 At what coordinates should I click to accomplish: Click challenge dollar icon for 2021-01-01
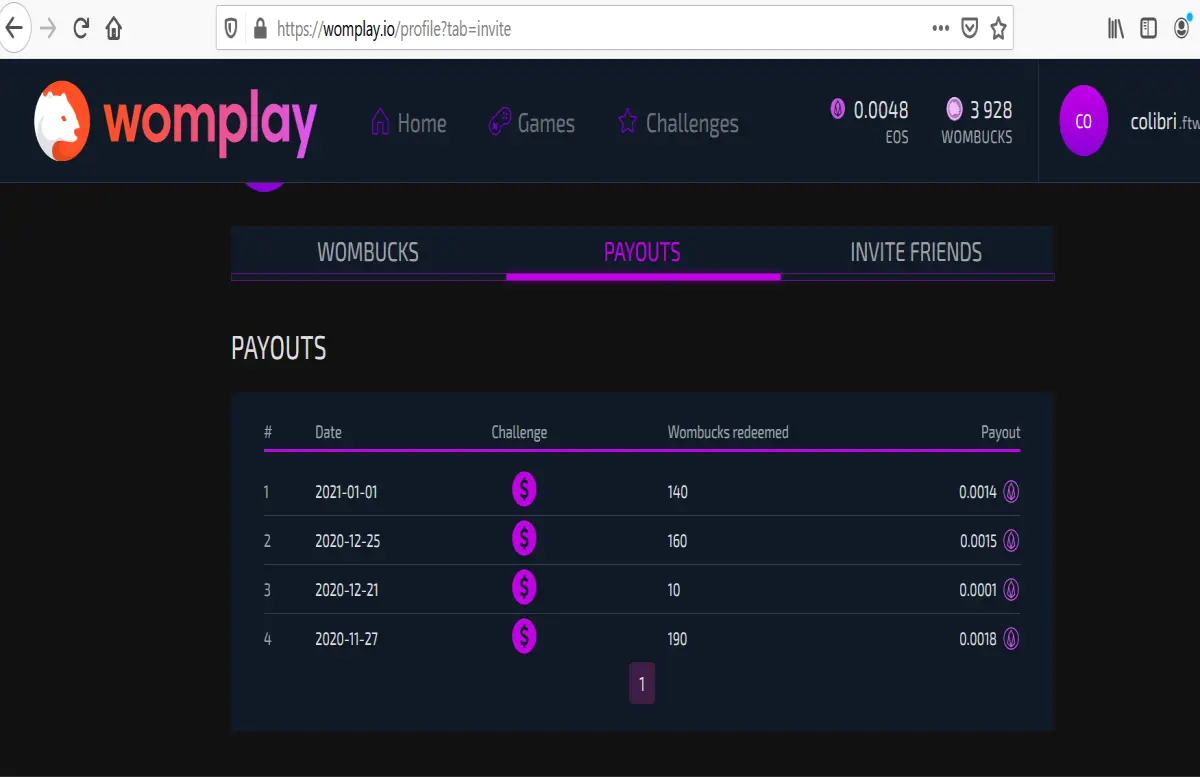pyautogui.click(x=524, y=490)
